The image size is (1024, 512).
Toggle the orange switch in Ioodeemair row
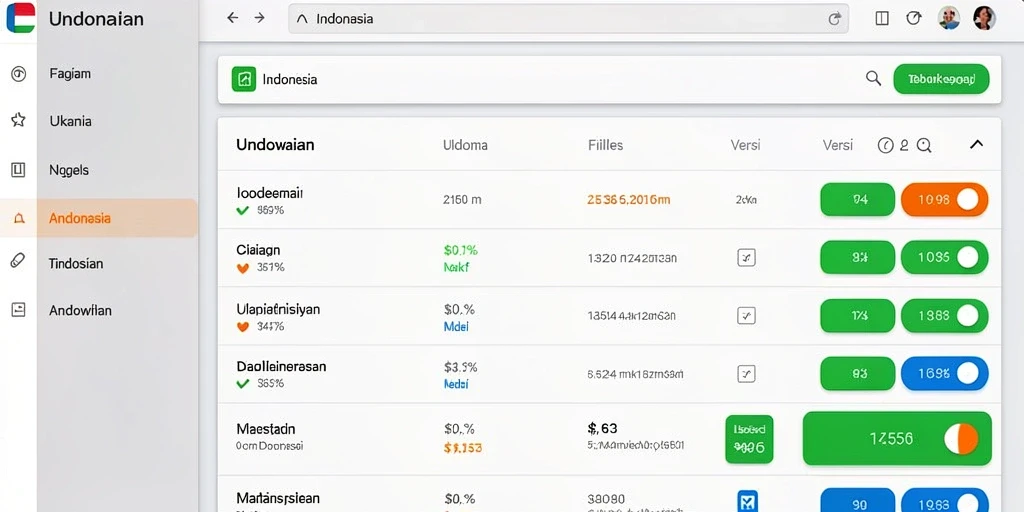pyautogui.click(x=944, y=200)
